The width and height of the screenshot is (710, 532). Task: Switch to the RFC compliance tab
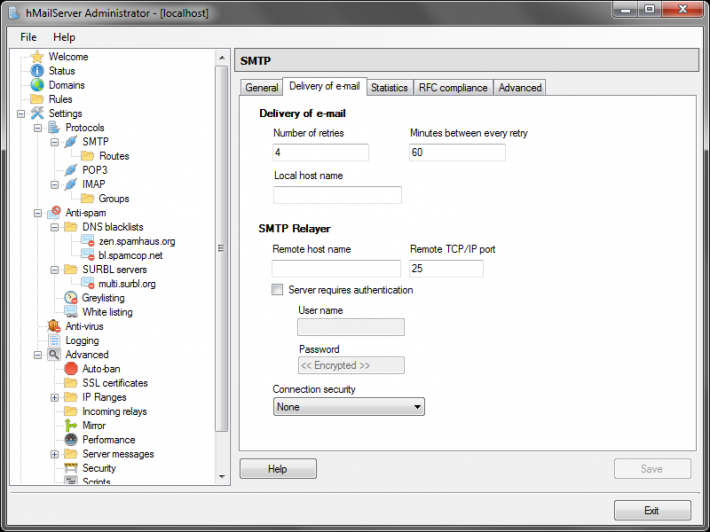(x=453, y=87)
